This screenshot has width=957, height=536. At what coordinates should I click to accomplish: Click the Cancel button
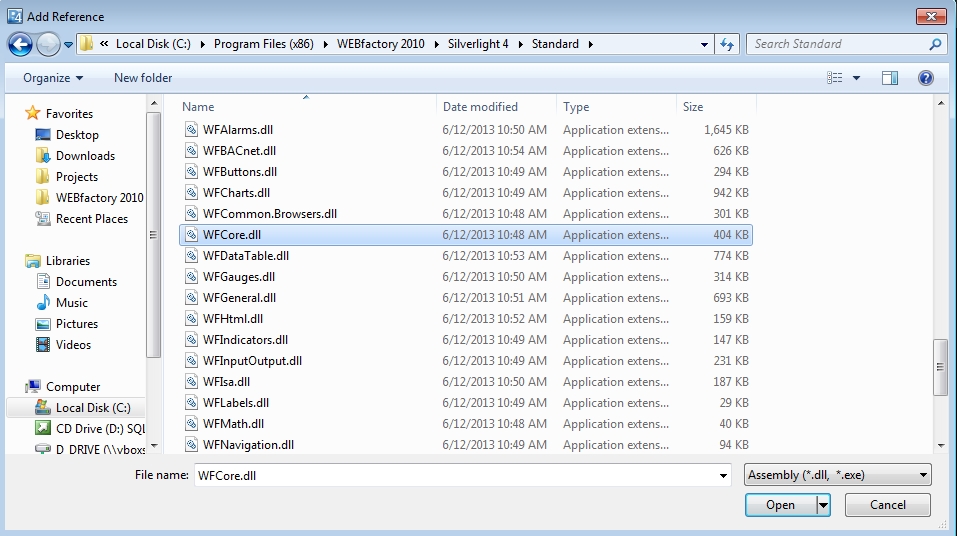[887, 505]
